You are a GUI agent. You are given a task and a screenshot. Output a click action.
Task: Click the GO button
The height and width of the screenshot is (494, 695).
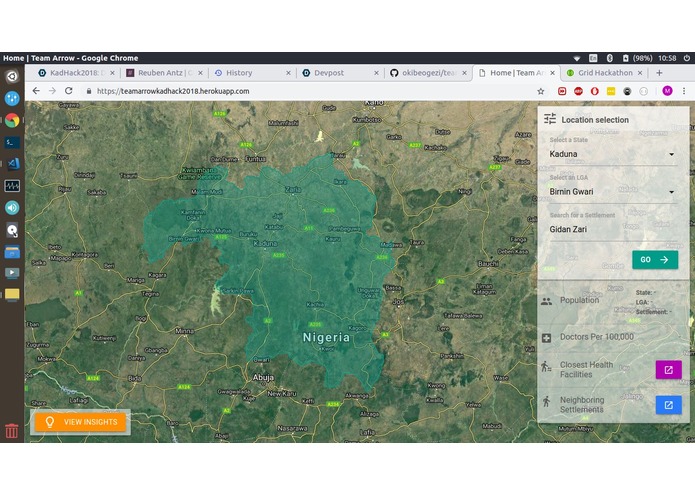coord(655,260)
